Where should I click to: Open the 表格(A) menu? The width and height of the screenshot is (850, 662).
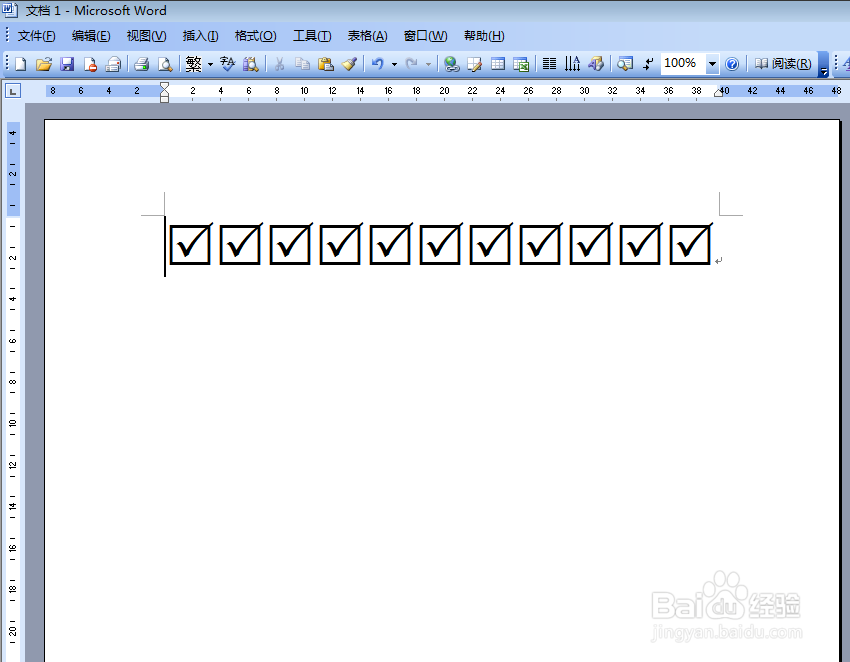pyautogui.click(x=368, y=36)
